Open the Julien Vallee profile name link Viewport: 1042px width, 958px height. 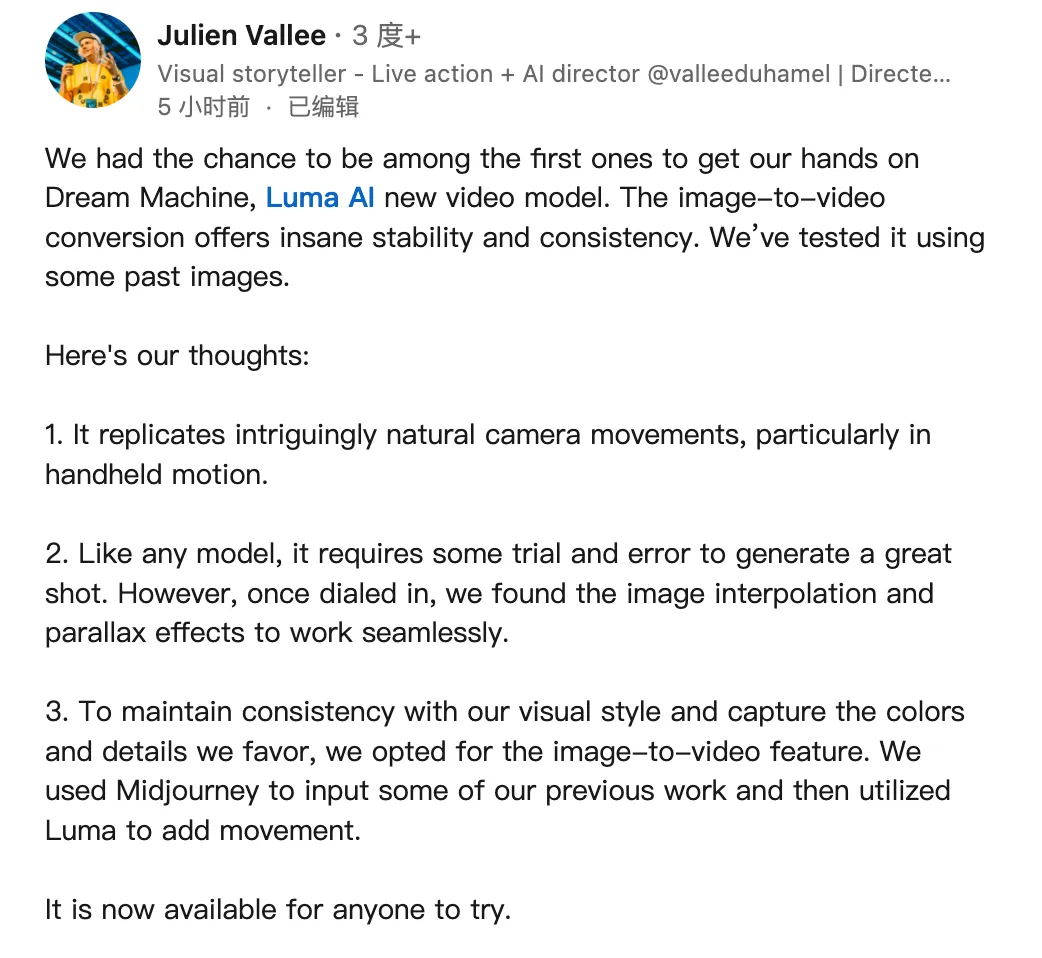(x=241, y=36)
